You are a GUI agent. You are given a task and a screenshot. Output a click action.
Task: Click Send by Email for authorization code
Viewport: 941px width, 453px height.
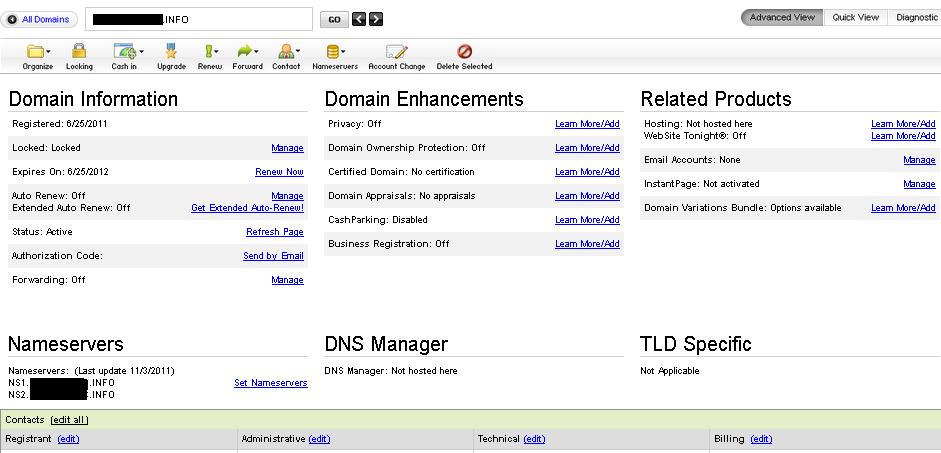pyautogui.click(x=273, y=256)
